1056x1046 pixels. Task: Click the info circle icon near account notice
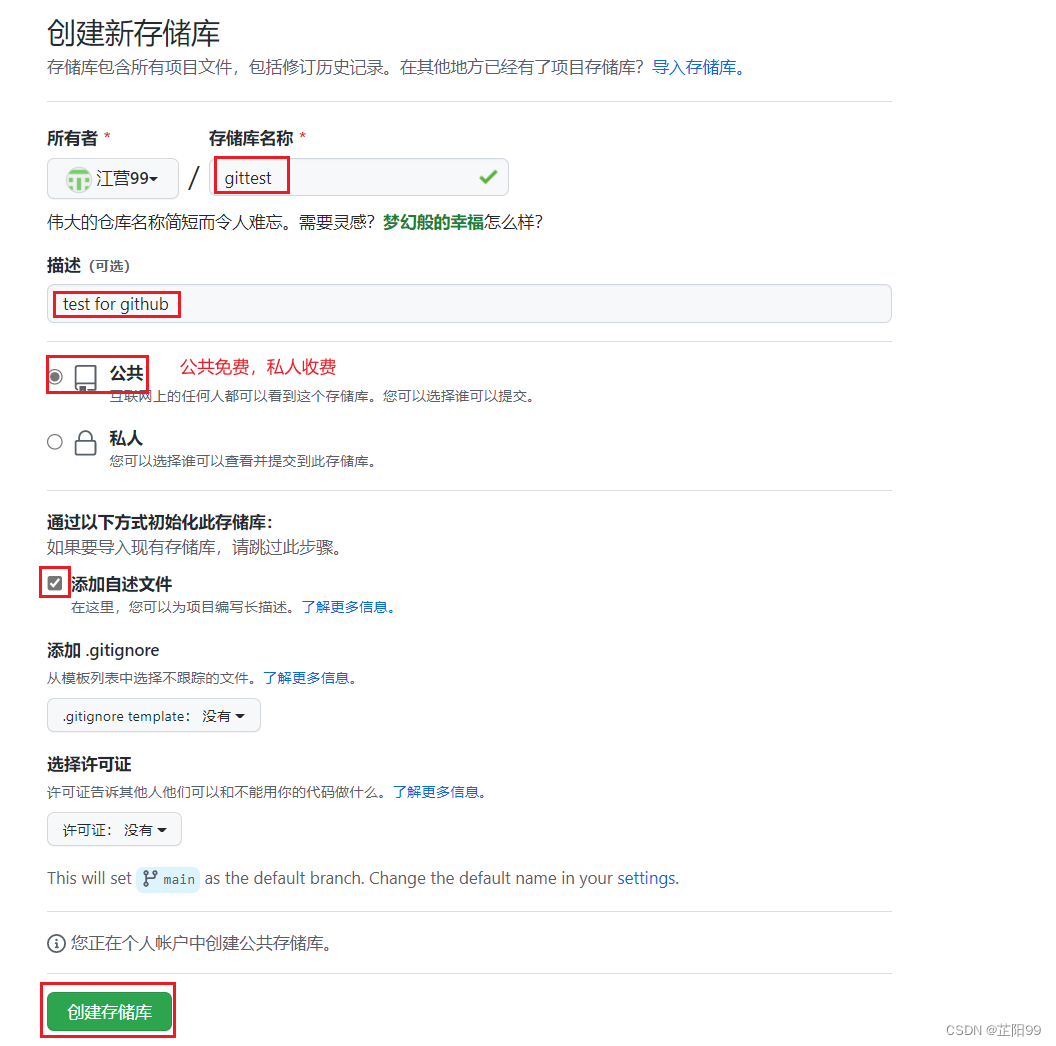click(x=56, y=944)
